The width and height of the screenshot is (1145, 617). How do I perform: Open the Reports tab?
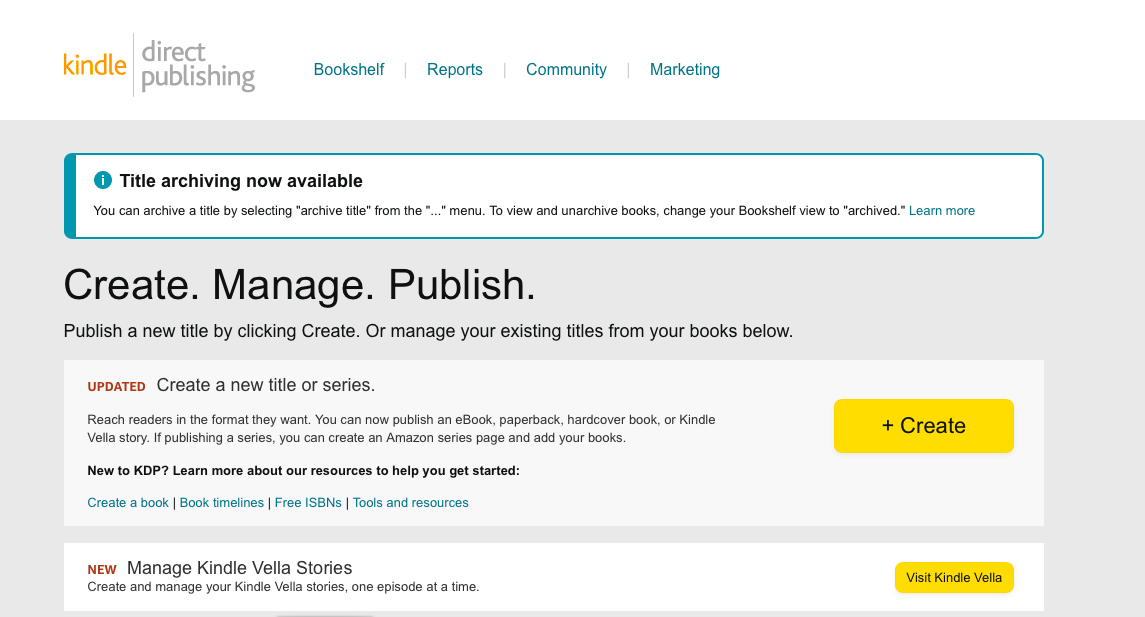(x=454, y=69)
